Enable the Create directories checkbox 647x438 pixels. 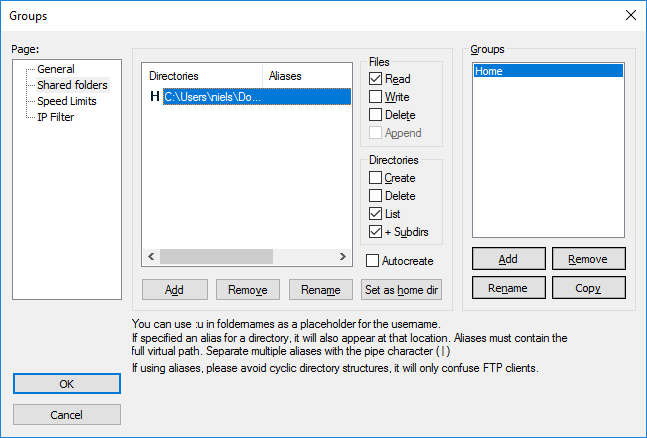tap(376, 178)
